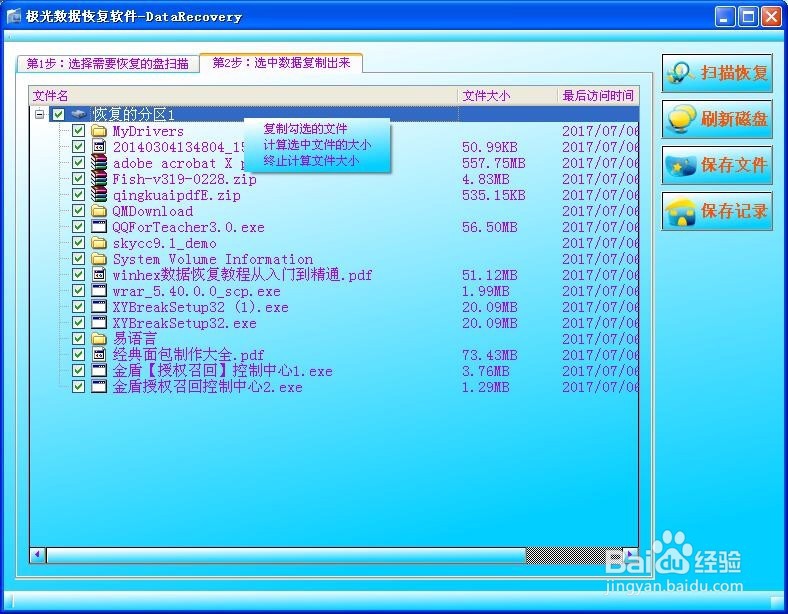Uncheck the wrar_5.40.0.0_scp.exe checkbox
Viewport: 788px width, 614px height.
(x=78, y=290)
